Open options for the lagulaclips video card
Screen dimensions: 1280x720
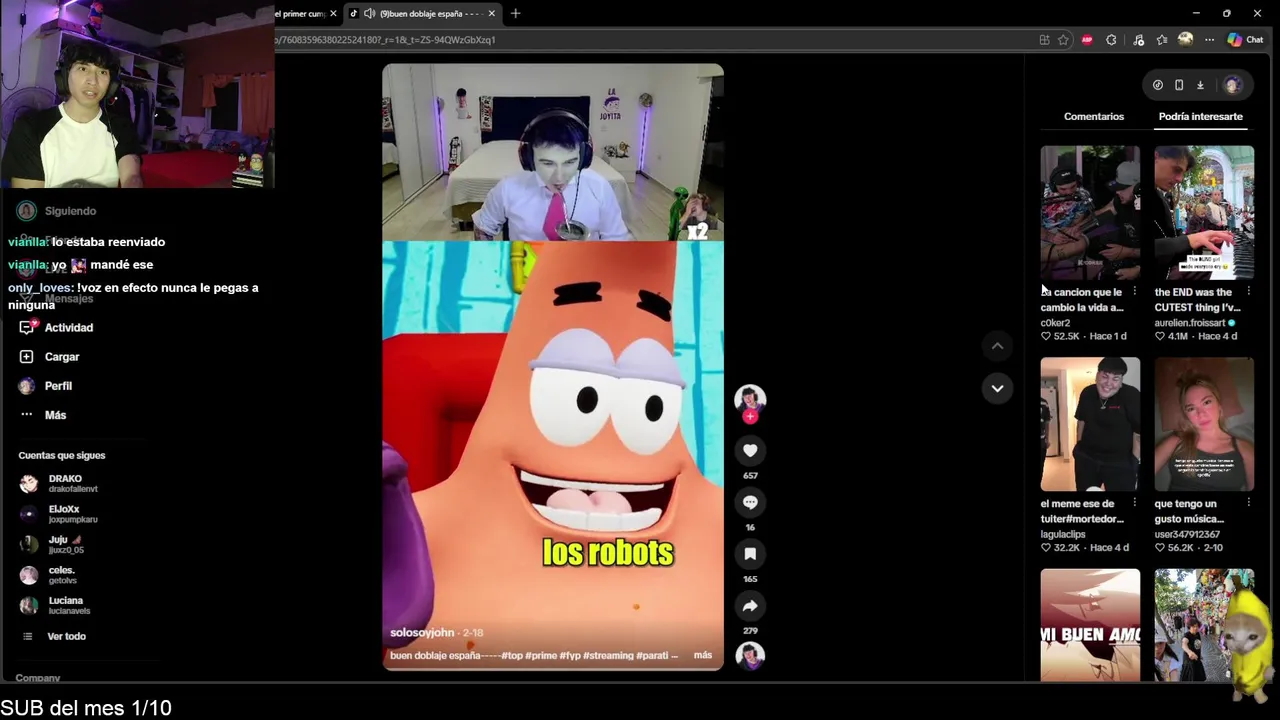(x=1134, y=503)
